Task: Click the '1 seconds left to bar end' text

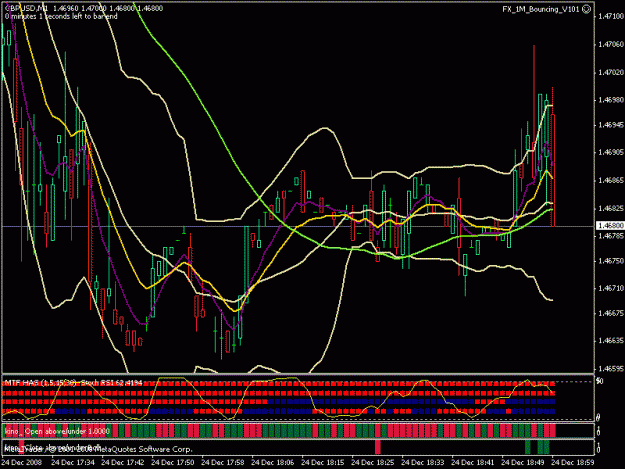Action: tap(77, 16)
